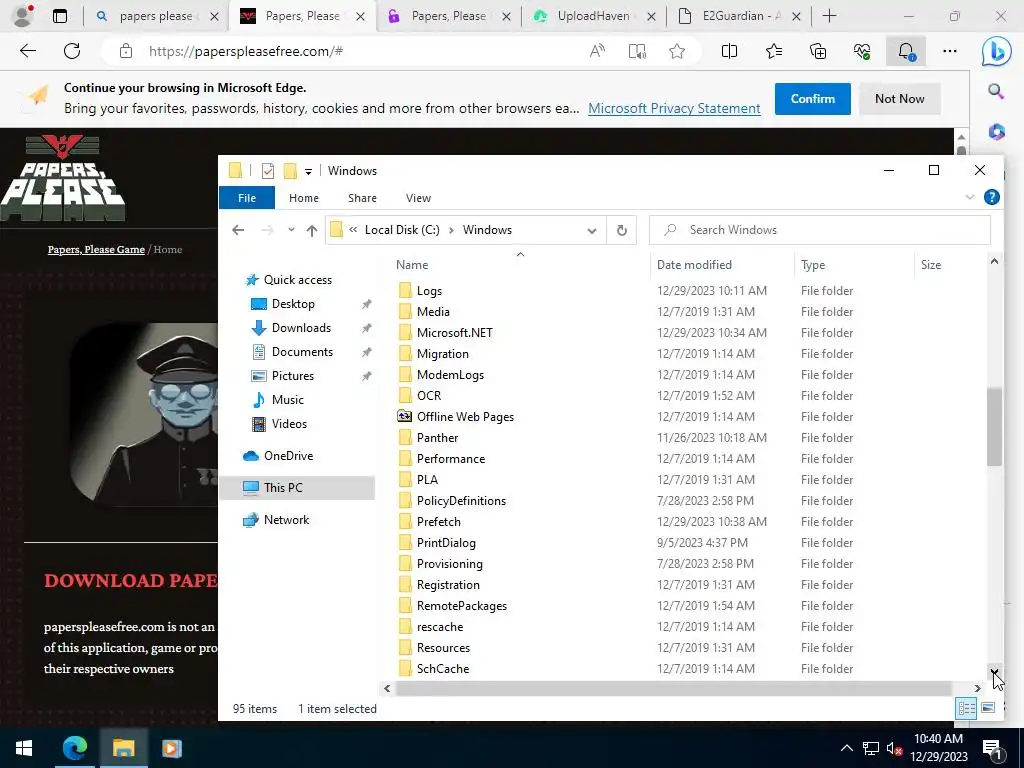Viewport: 1024px width, 768px height.
Task: Click breadcrumb chevron after Local Disk (C:)
Action: click(x=451, y=230)
